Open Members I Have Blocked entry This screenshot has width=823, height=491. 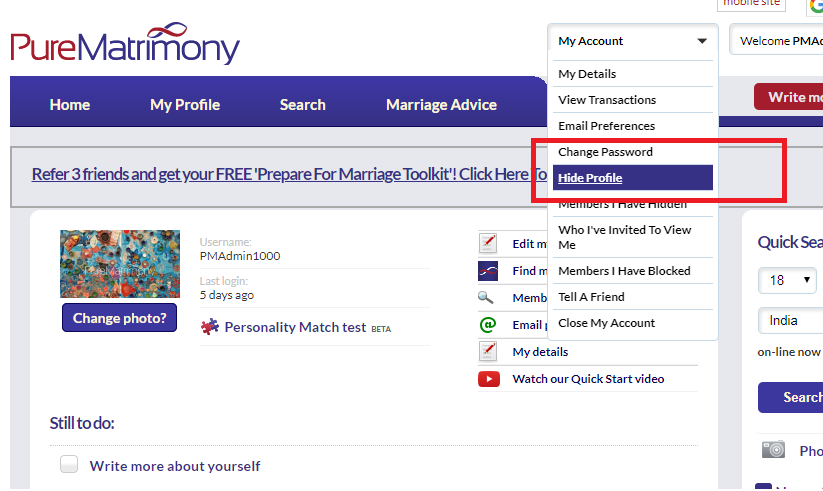click(x=632, y=271)
